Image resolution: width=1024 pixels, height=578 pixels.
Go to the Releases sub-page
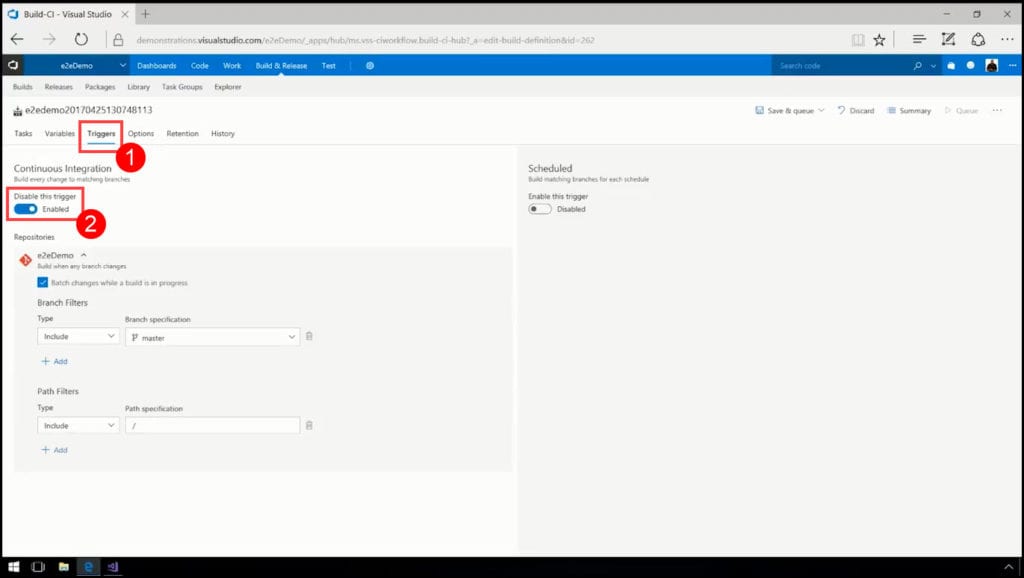59,86
